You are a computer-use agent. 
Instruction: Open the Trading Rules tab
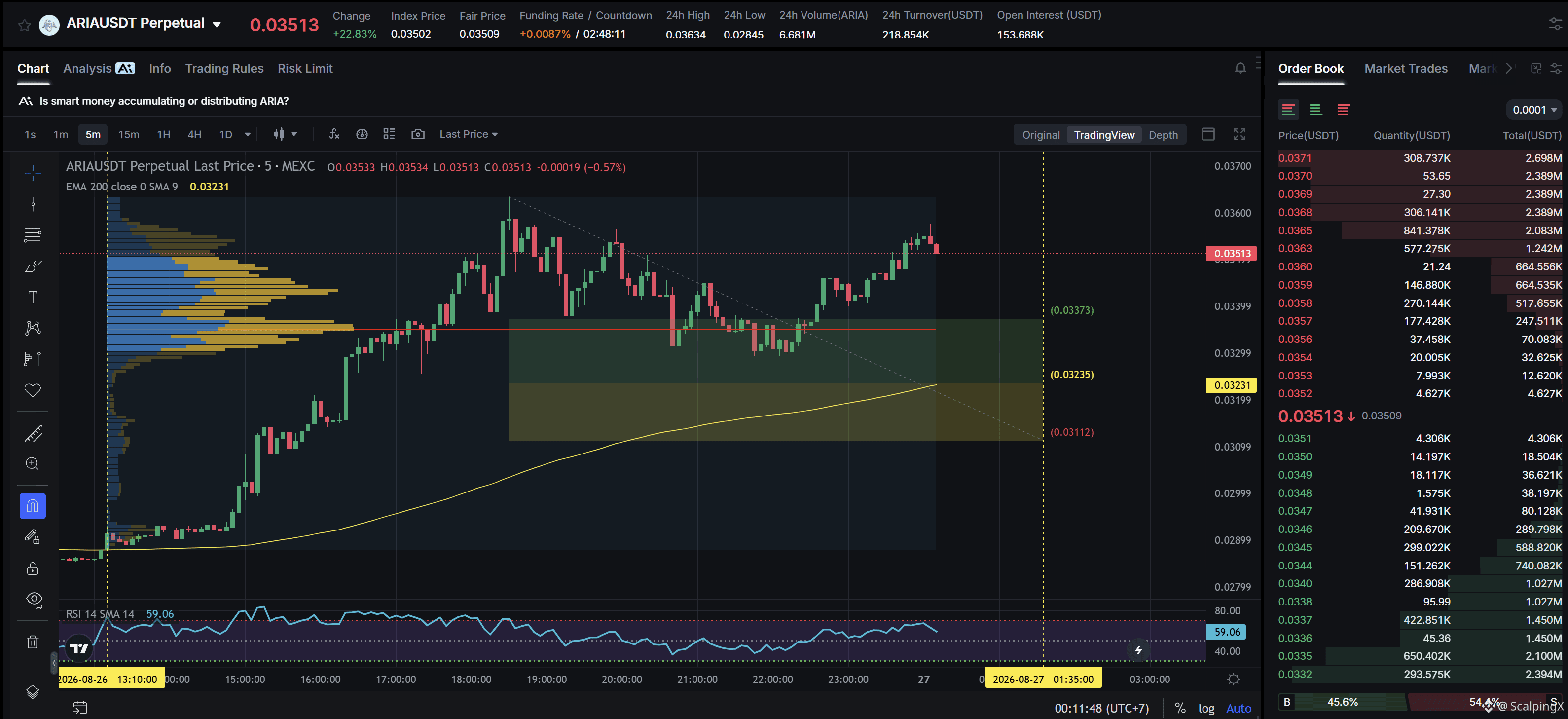224,68
